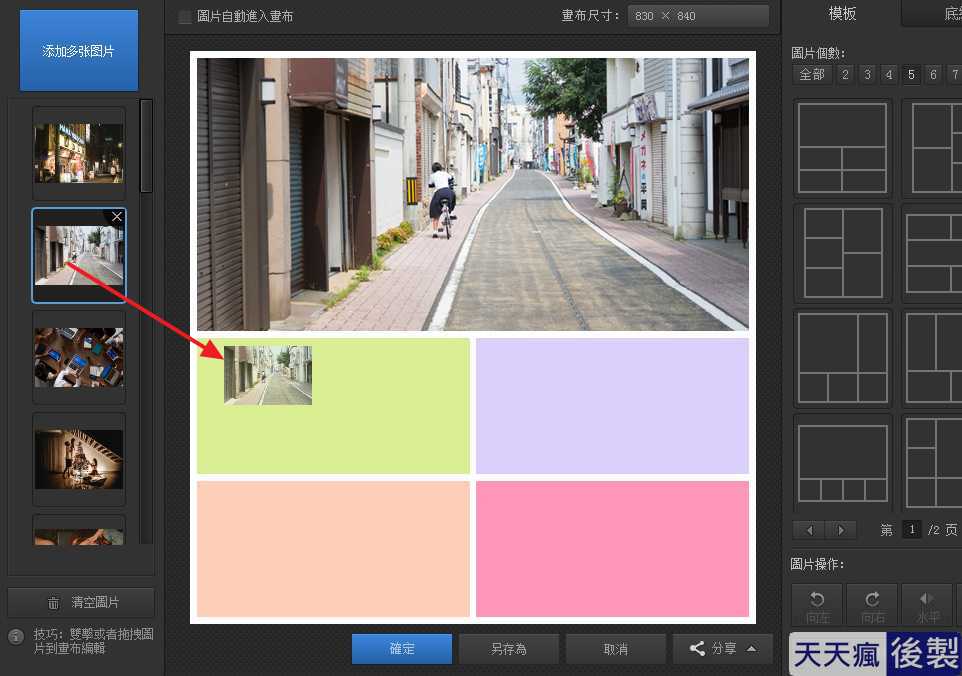Filter templates to 4 pictures
The height and width of the screenshot is (676, 962).
point(889,75)
